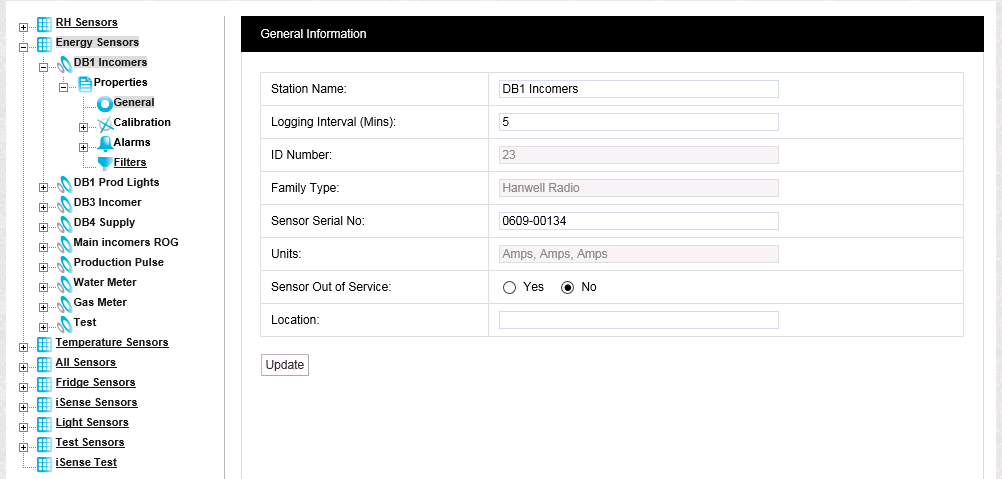Expand the Calibration node
This screenshot has width=1002, height=479.
[84, 127]
